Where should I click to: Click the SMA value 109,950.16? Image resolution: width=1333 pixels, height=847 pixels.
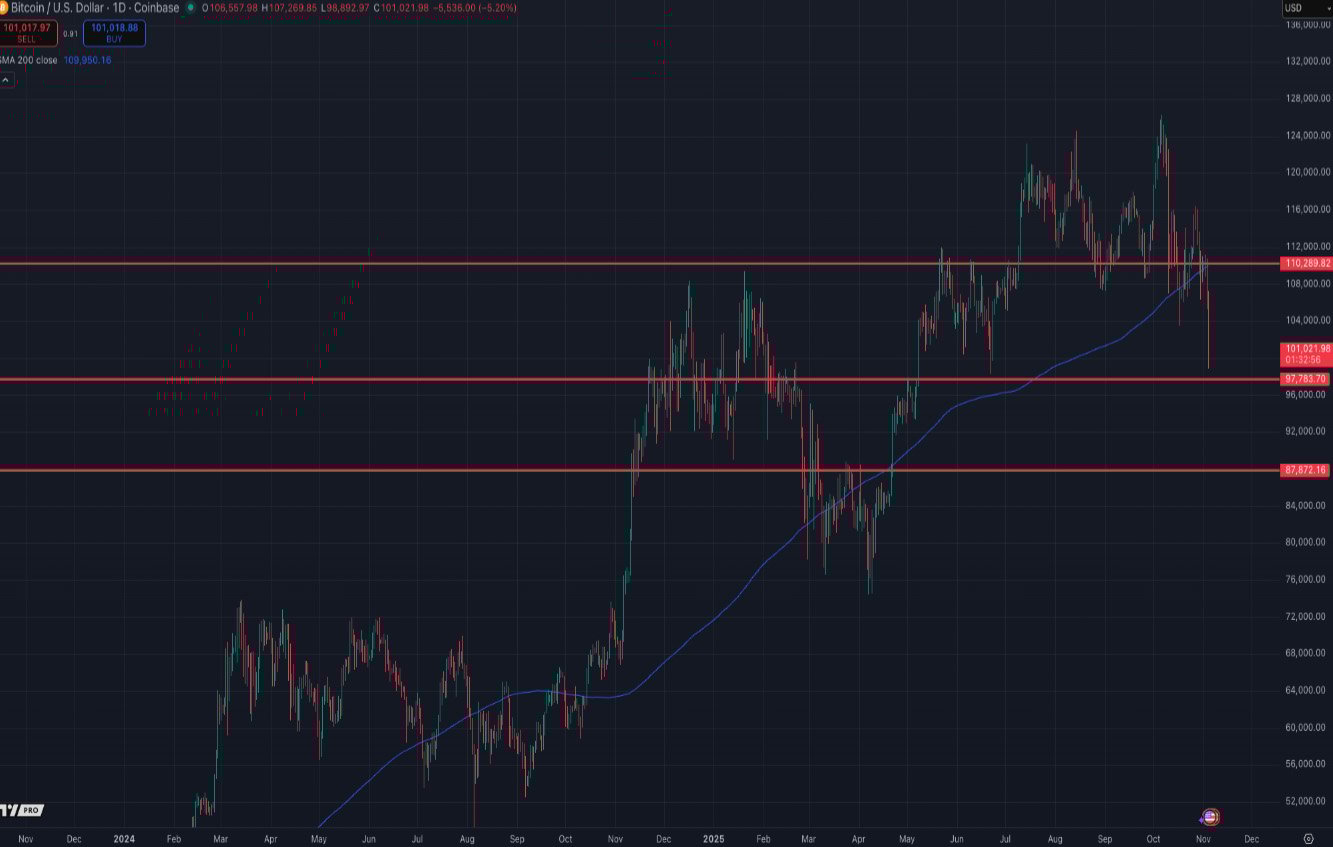click(x=88, y=60)
